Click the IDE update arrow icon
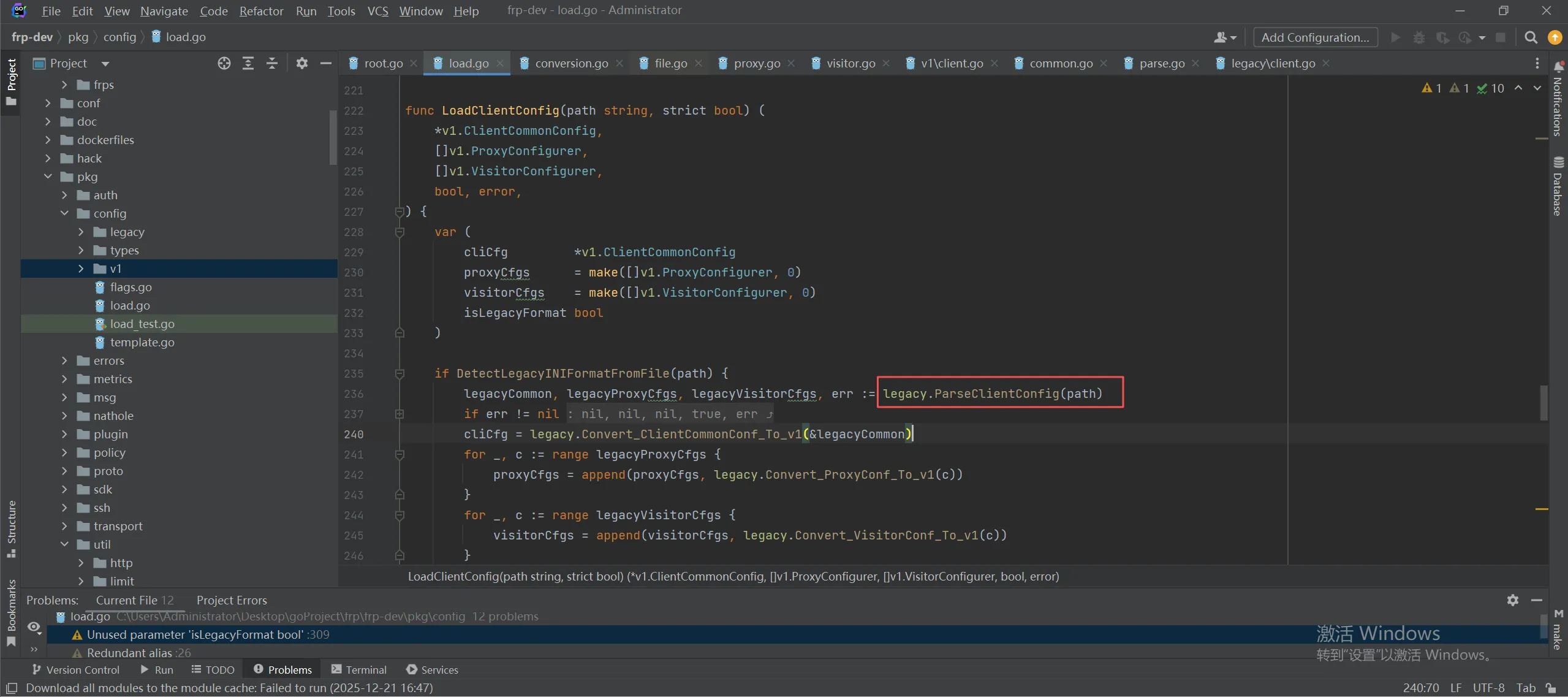The height and width of the screenshot is (697, 1568). pyautogui.click(x=1555, y=37)
